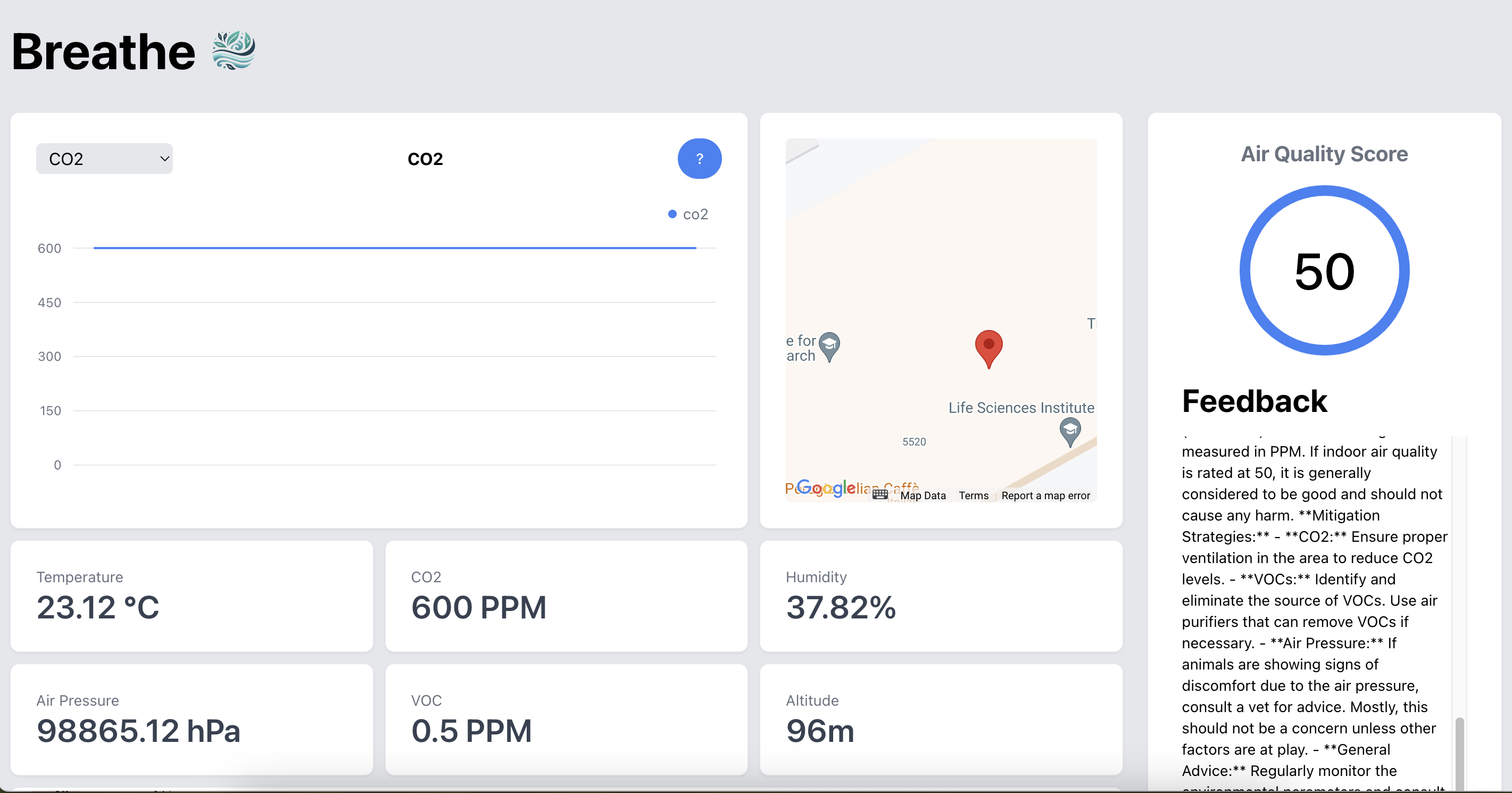Select the CO2 600 PPM card
The width and height of the screenshot is (1512, 793).
(566, 596)
